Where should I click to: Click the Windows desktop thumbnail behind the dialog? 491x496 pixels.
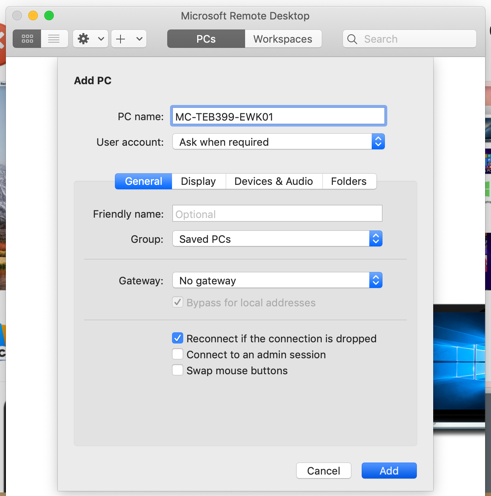459,366
